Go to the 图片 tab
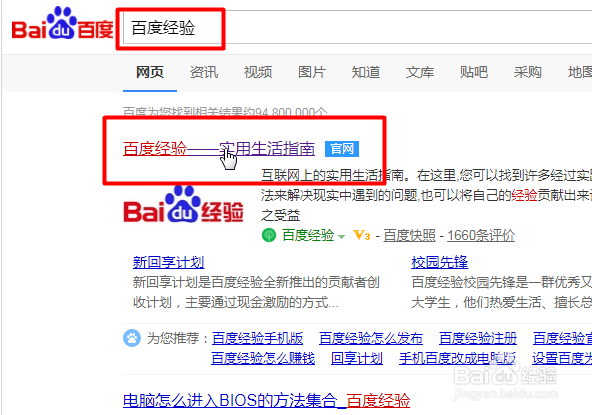Viewport: 592px width, 415px height. 312,72
